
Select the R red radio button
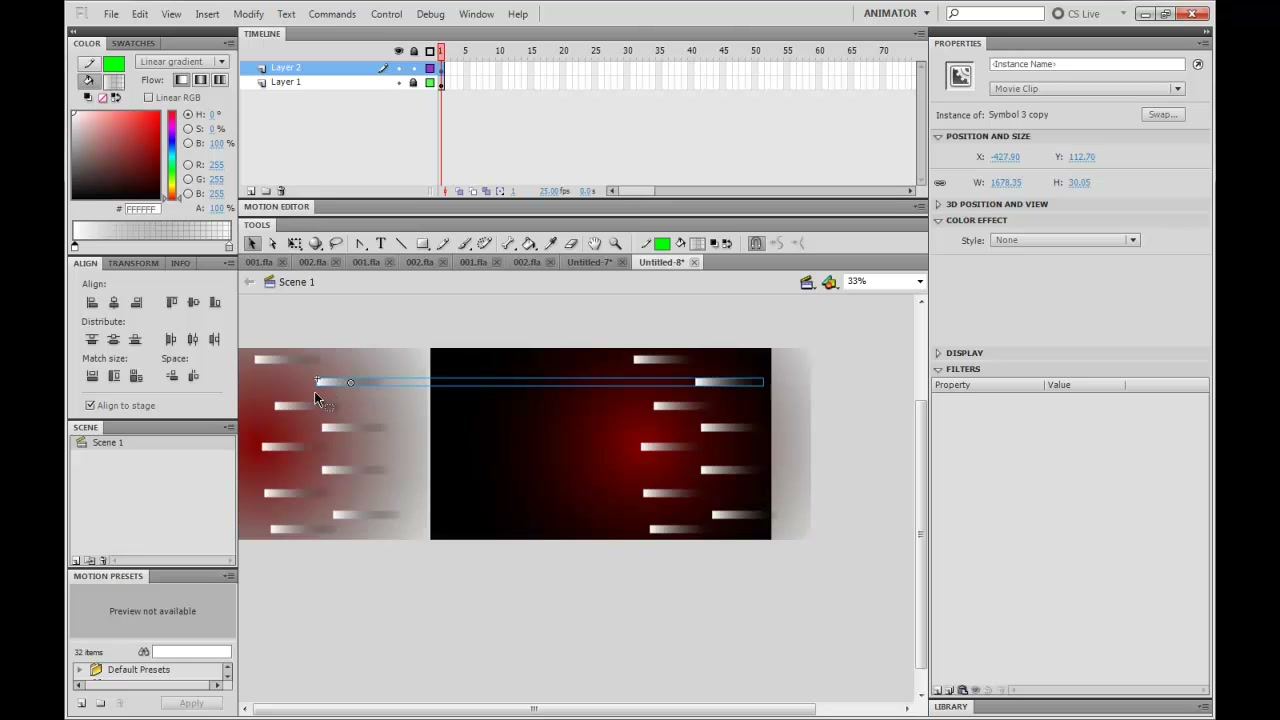[x=188, y=165]
